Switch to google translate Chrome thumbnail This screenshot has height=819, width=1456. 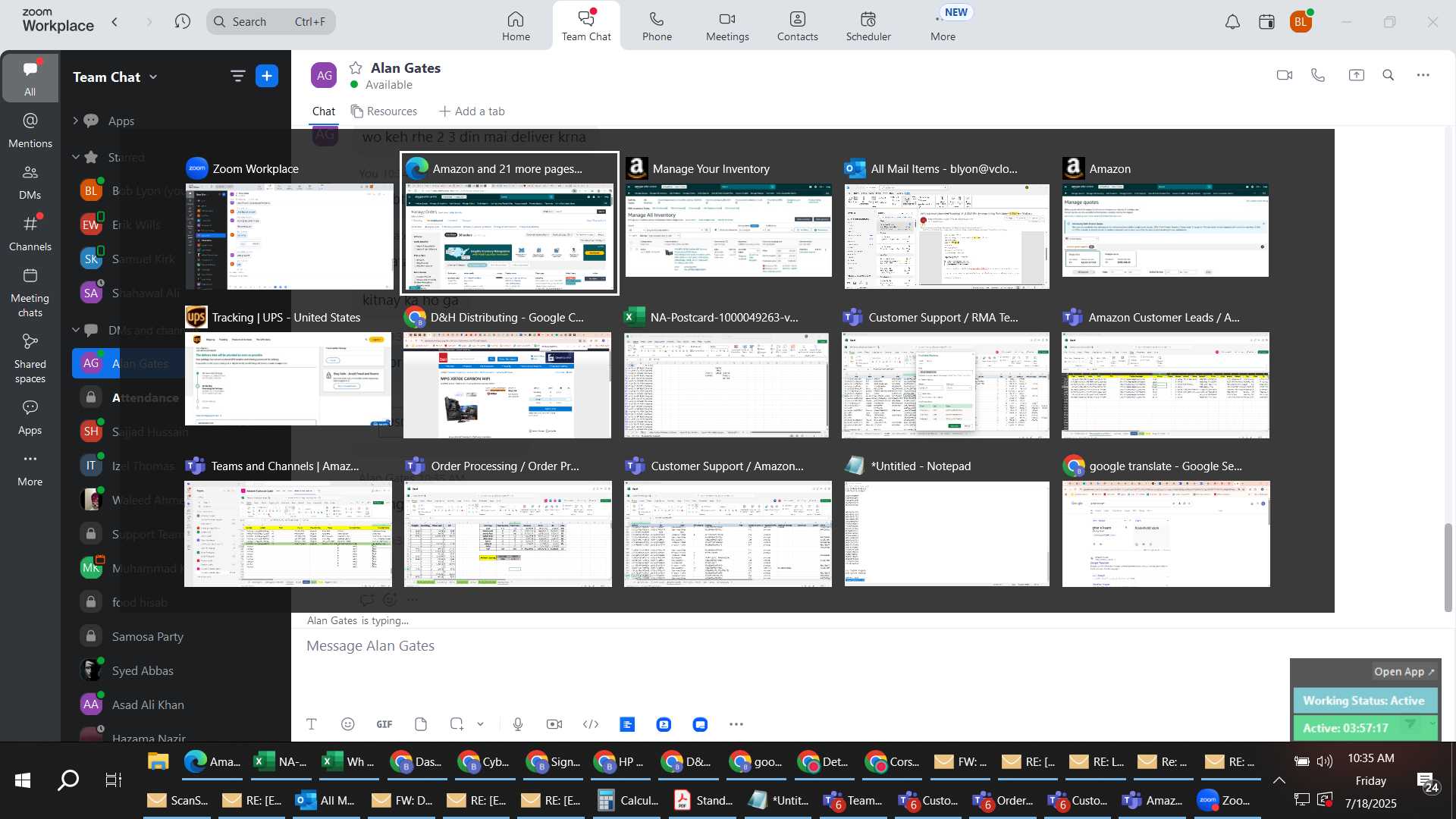coord(1166,522)
